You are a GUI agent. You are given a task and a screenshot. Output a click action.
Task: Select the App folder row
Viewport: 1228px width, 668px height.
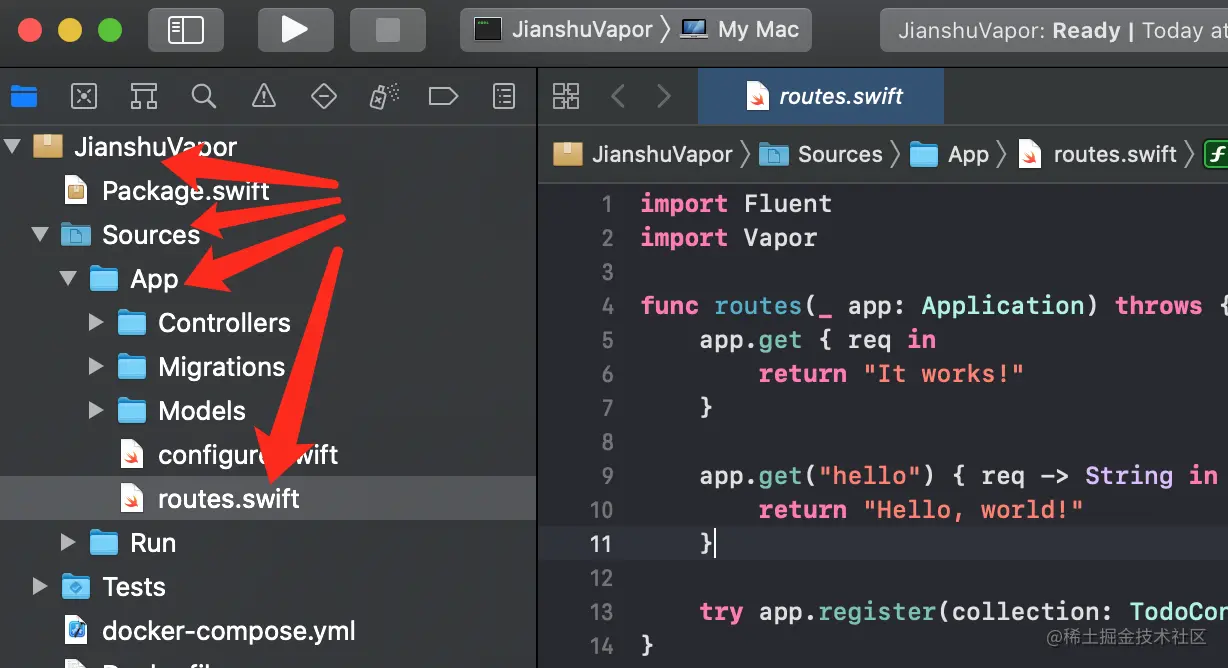(268, 279)
